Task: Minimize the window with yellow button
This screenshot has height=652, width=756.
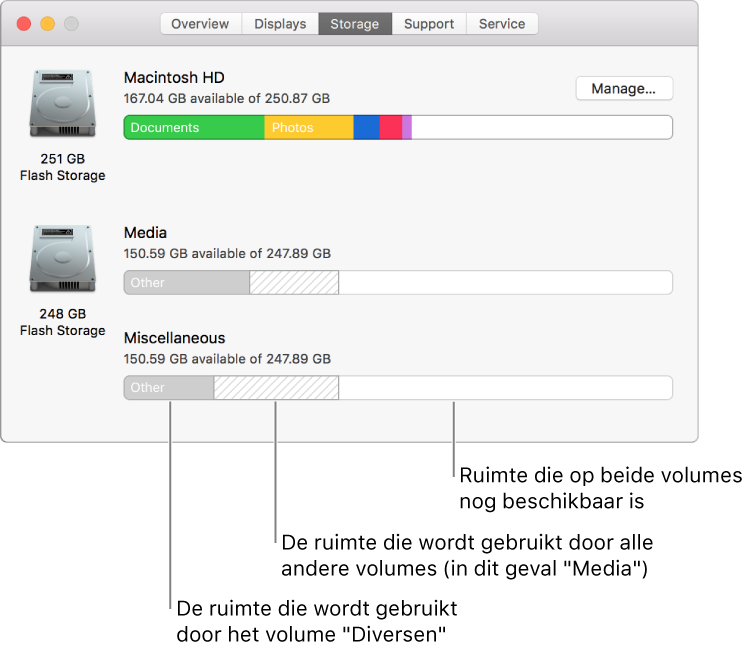Action: 47,24
